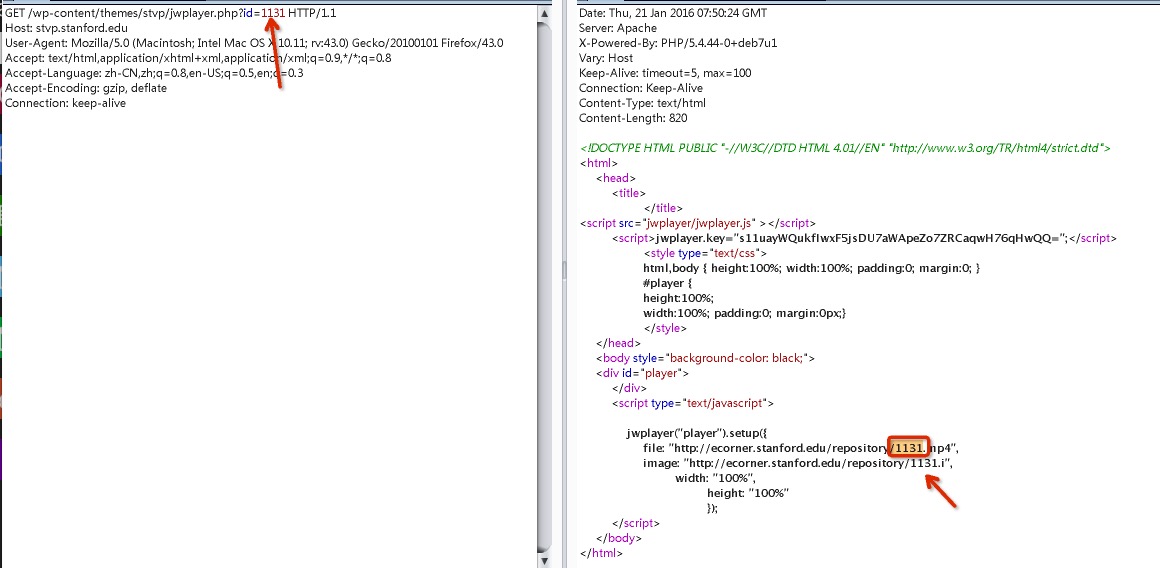This screenshot has height=568, width=1160.
Task: Click the html,body CSS rule line
Action: click(x=812, y=268)
